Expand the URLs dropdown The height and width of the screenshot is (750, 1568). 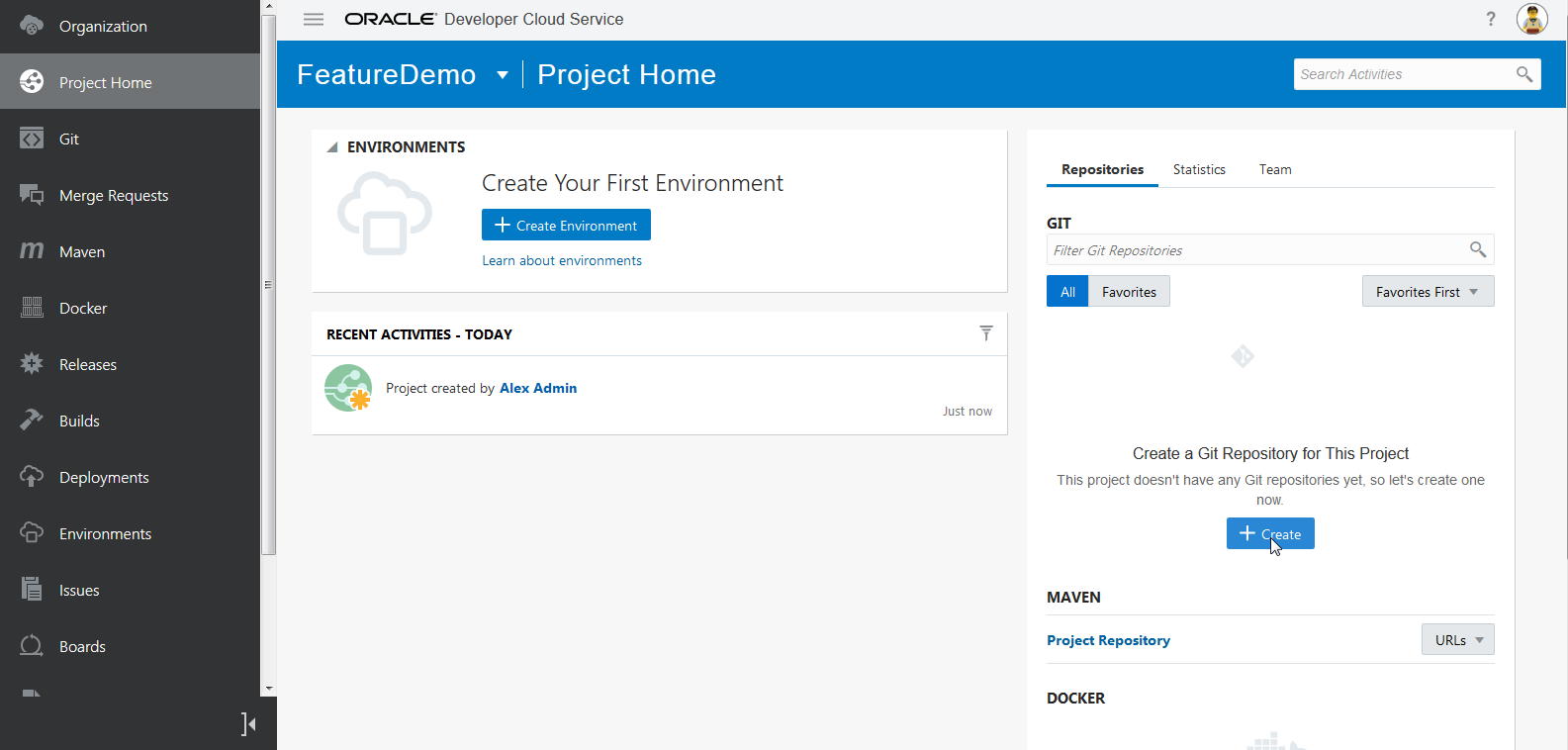tap(1457, 640)
